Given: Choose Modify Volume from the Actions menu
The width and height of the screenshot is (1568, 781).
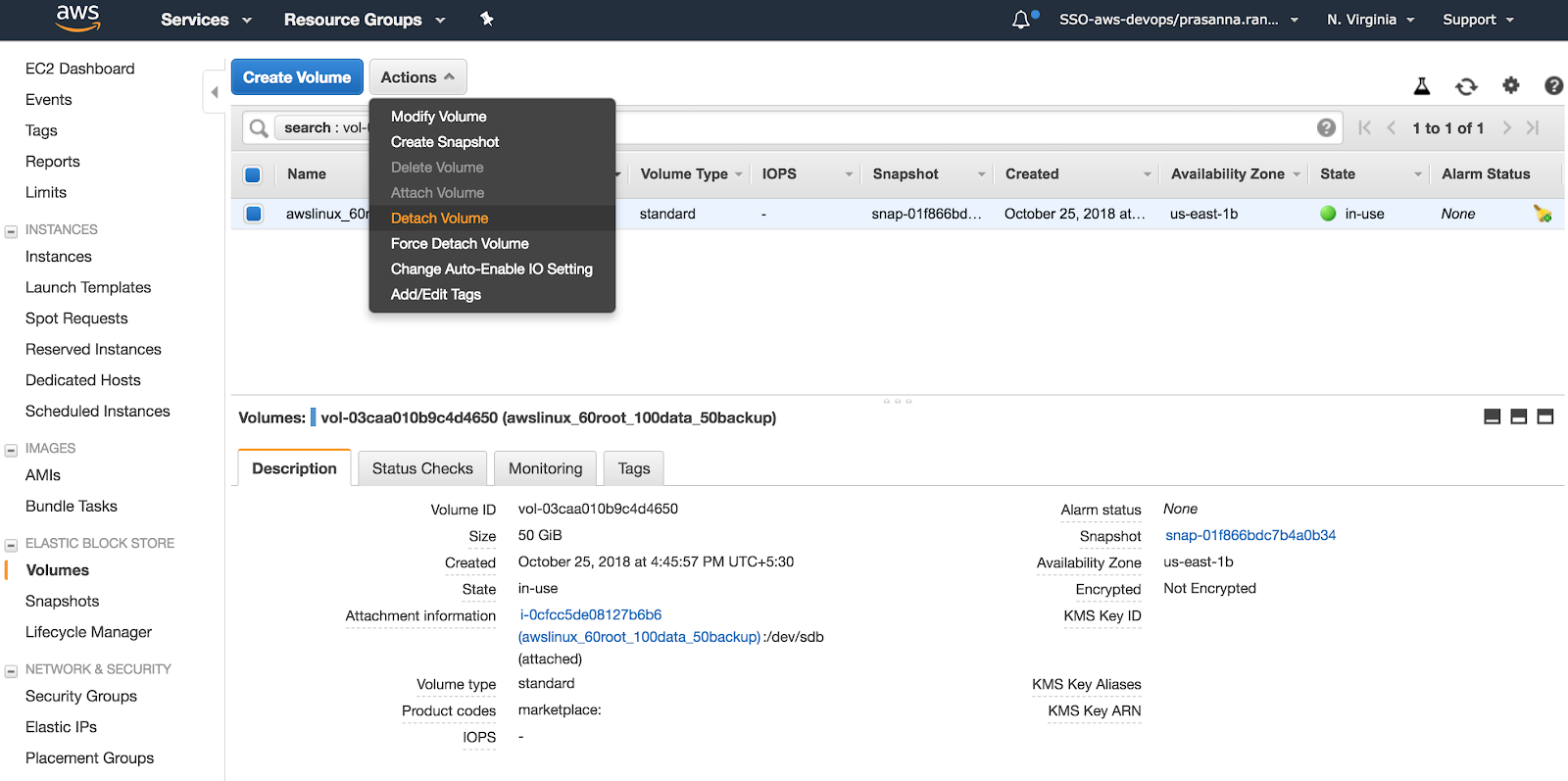Looking at the screenshot, I should [438, 117].
